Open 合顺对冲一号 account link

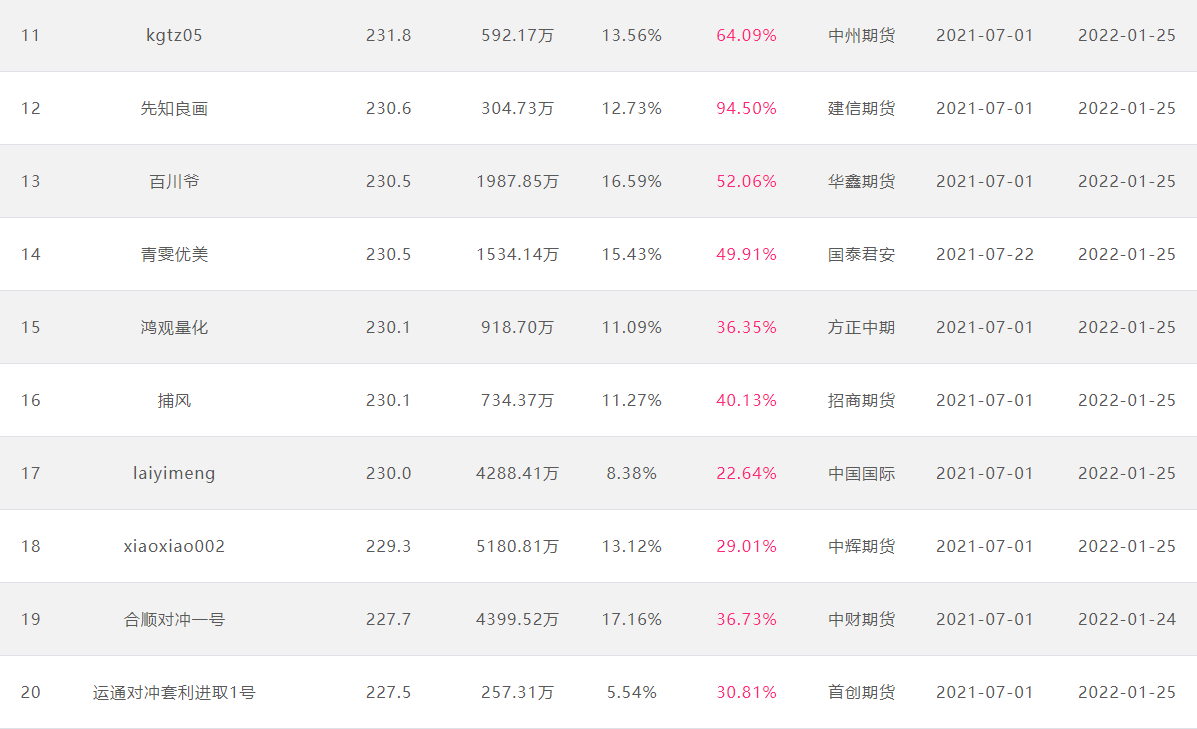(174, 619)
